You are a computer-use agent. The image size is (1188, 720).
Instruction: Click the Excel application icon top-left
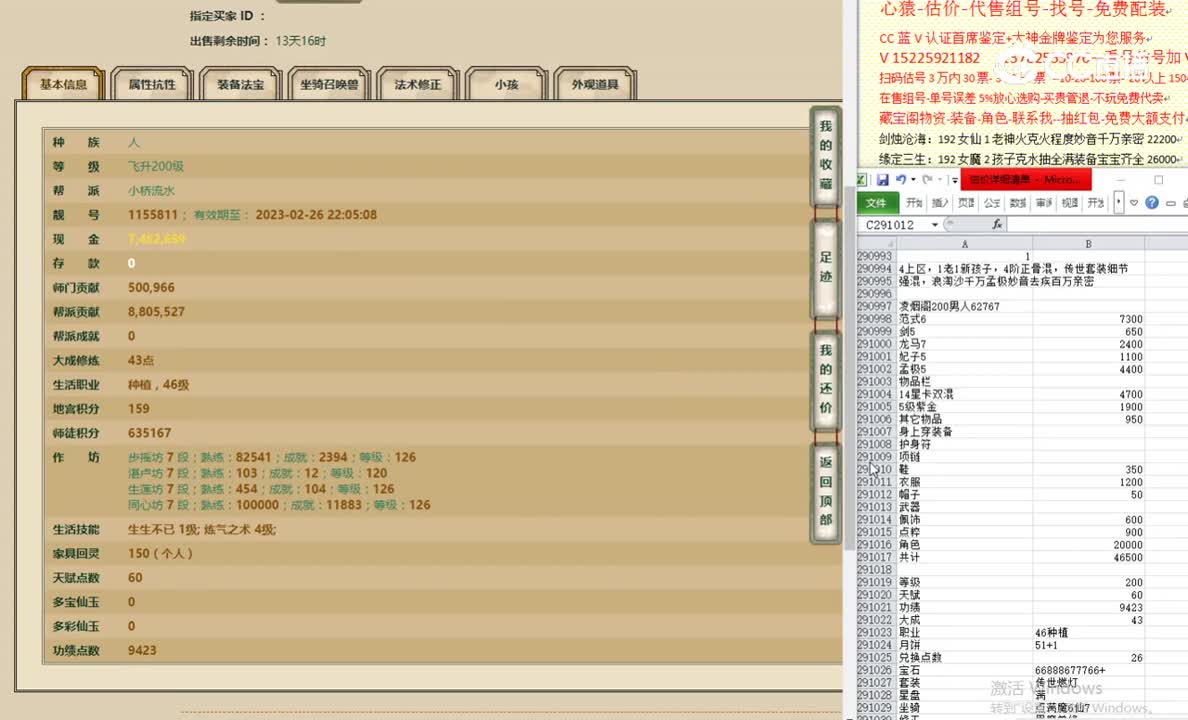click(x=860, y=178)
